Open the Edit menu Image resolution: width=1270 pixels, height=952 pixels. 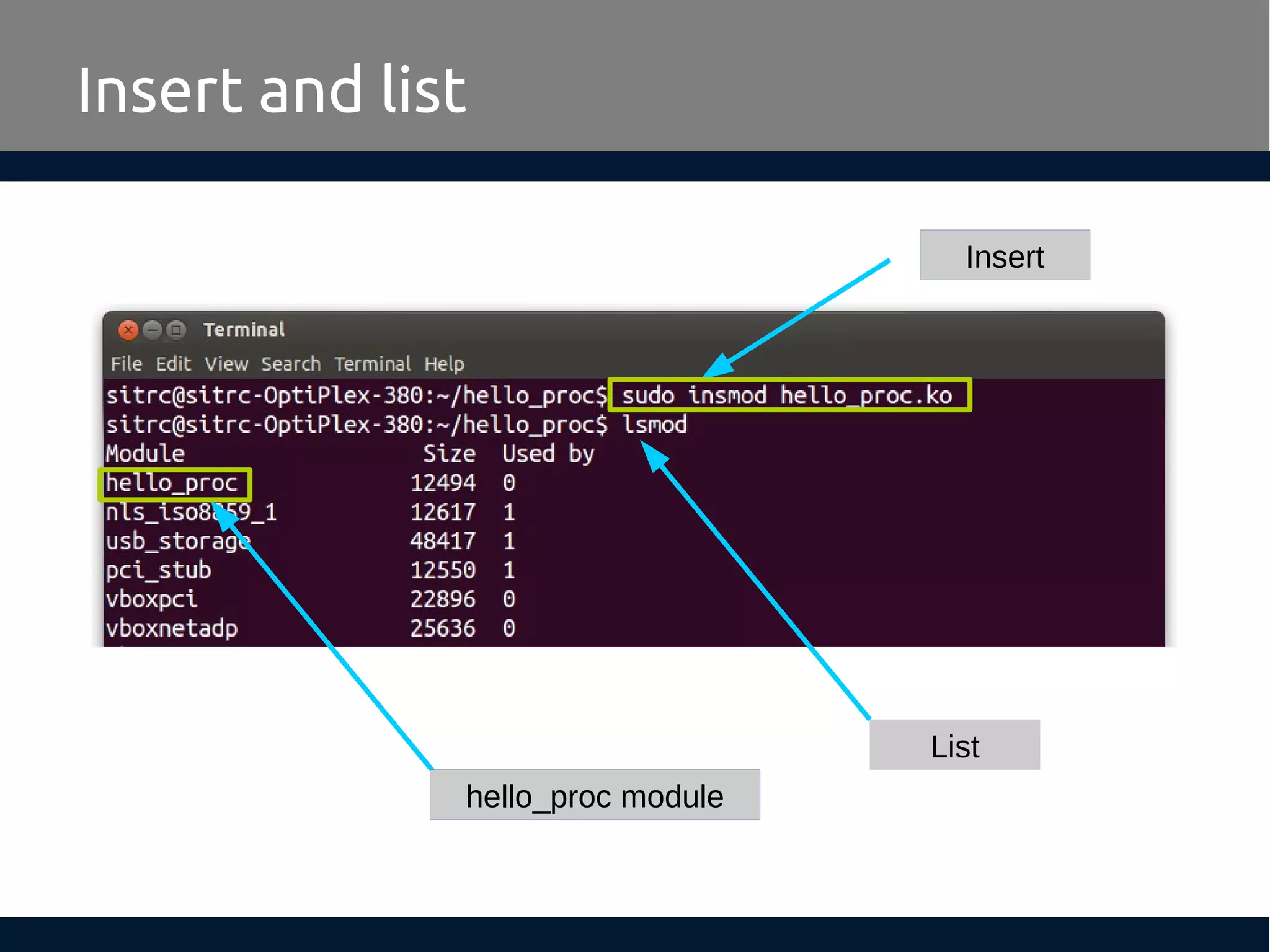(x=173, y=364)
